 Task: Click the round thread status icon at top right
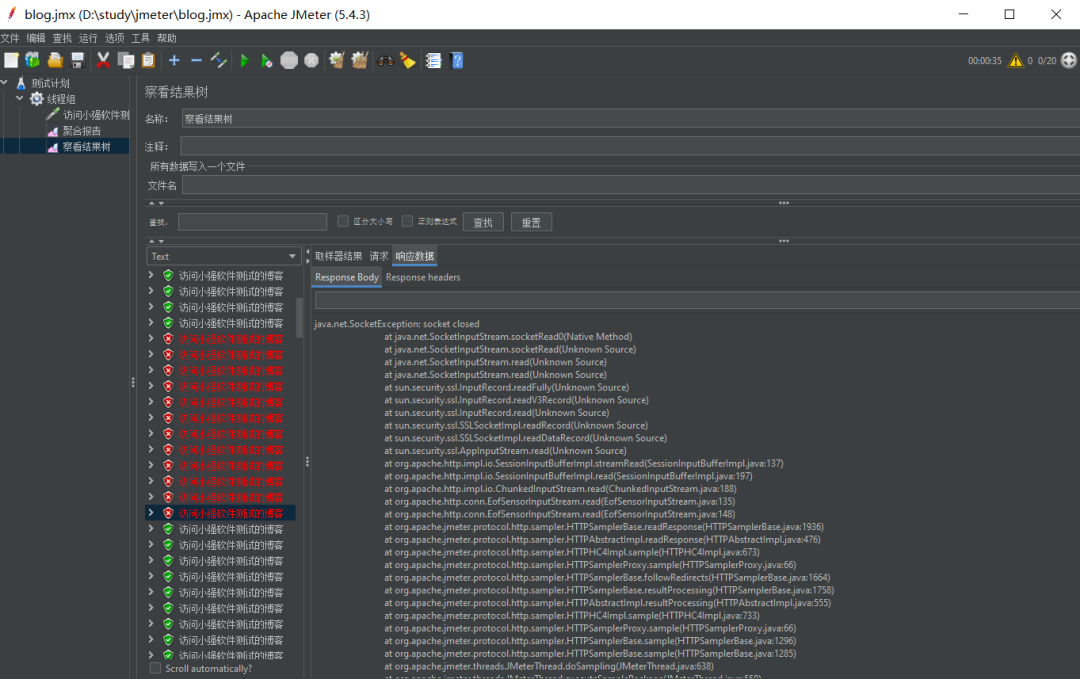point(1068,61)
